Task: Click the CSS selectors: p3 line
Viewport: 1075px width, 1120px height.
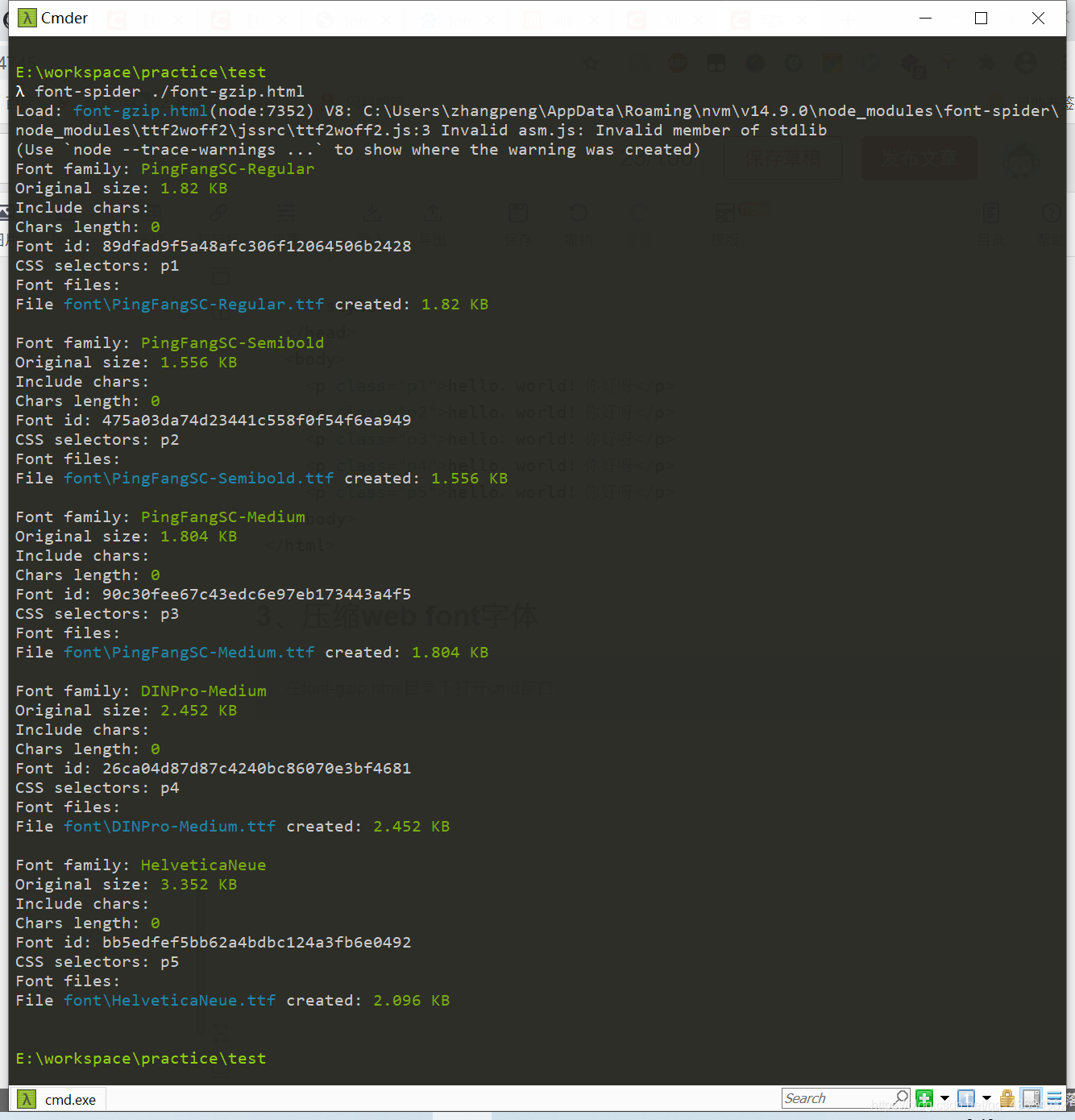Action: coord(97,613)
